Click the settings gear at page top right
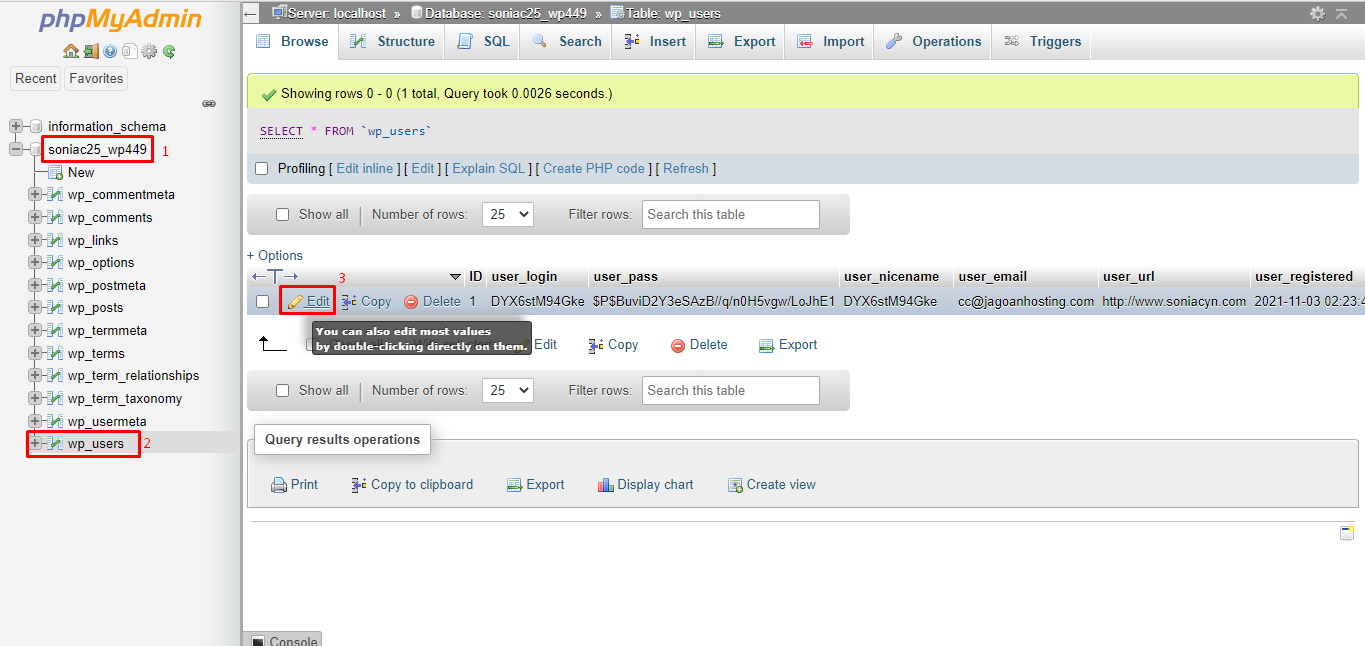 coord(1317,14)
